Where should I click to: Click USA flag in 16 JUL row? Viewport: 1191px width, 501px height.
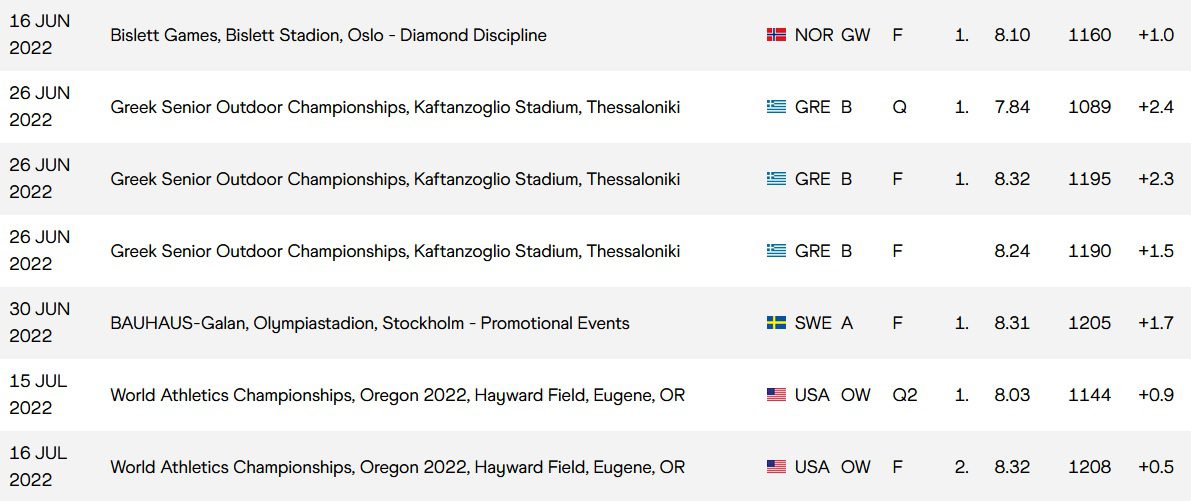tap(776, 468)
